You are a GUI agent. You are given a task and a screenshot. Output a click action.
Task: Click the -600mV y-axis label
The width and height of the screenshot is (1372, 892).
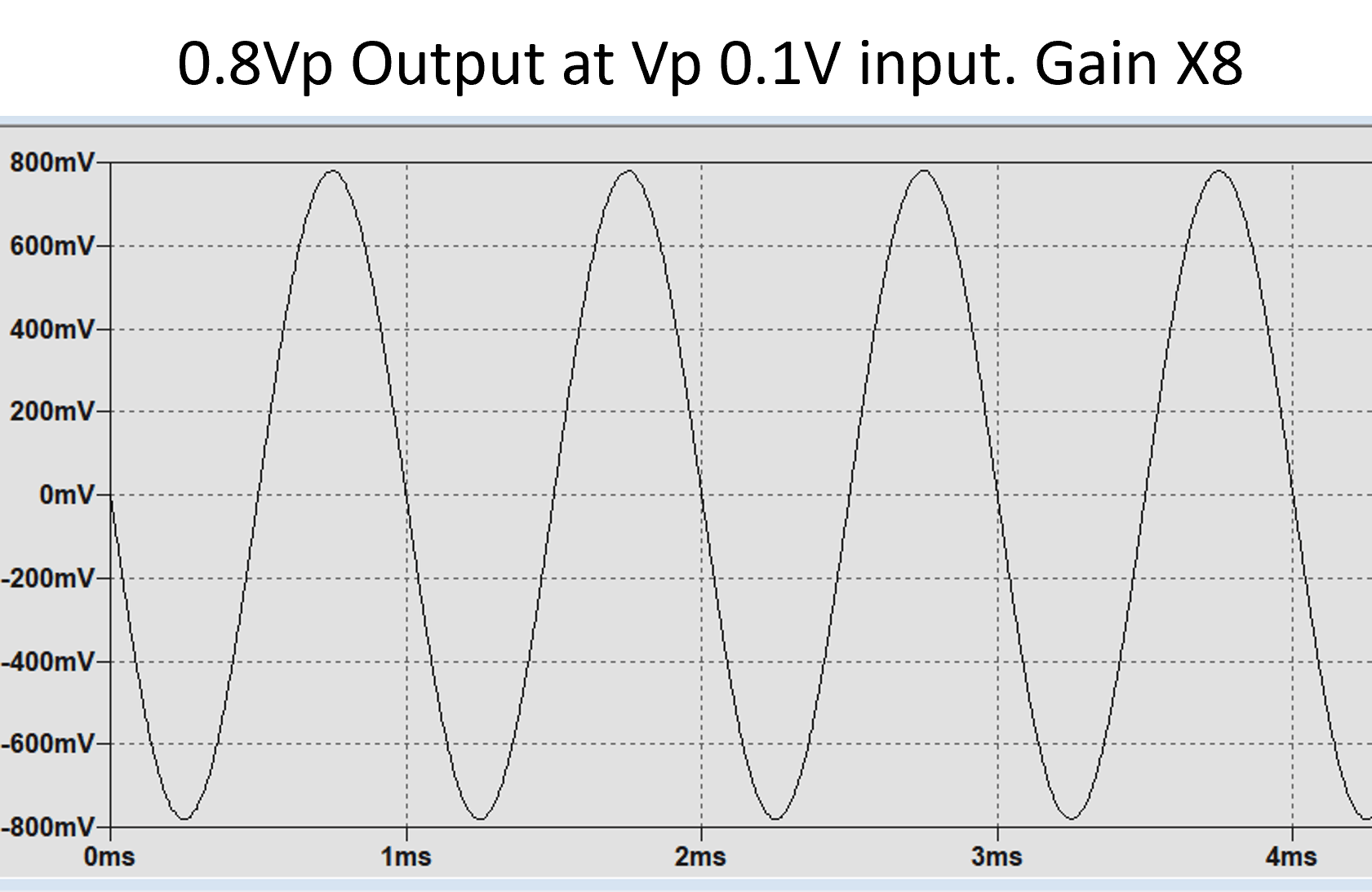click(x=49, y=743)
